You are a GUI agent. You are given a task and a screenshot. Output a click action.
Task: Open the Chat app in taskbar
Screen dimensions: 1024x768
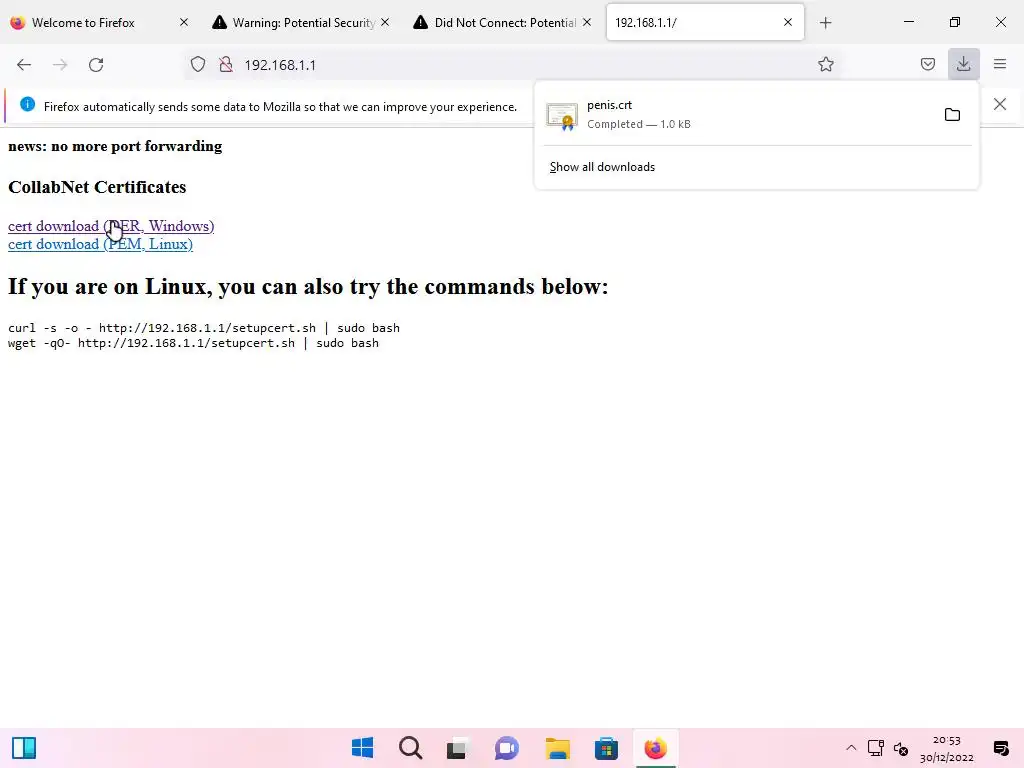tap(507, 748)
